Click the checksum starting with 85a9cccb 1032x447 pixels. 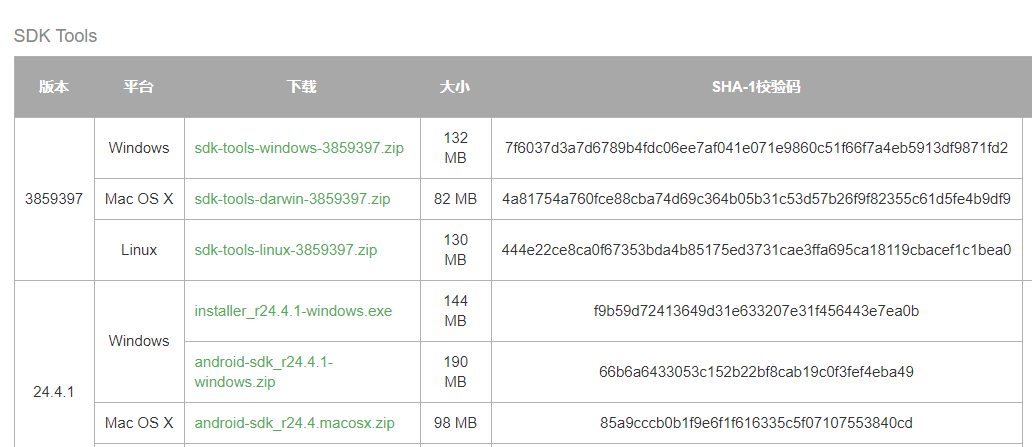[756, 423]
